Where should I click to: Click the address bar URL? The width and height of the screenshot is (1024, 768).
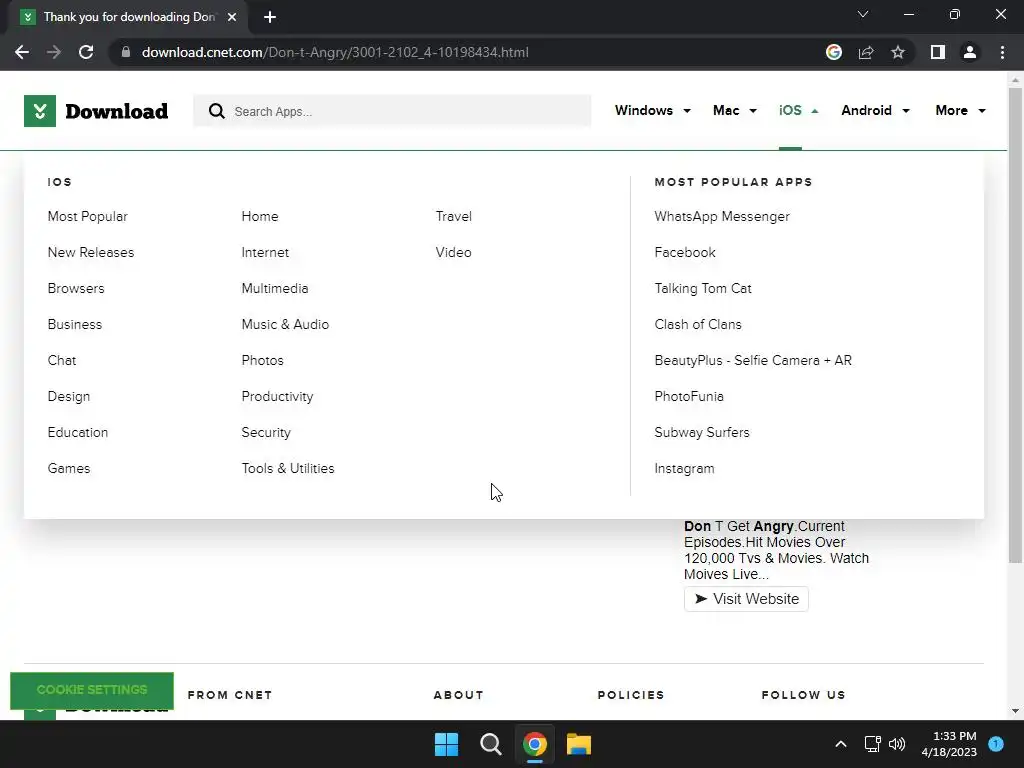335,52
